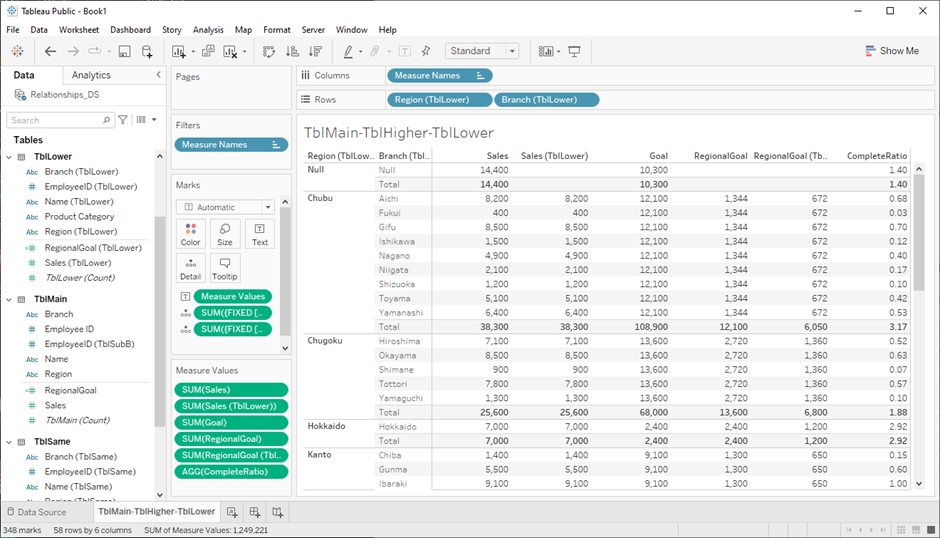Image resolution: width=940 pixels, height=538 pixels.
Task: Click the Undo back arrow in toolbar
Action: coord(50,52)
